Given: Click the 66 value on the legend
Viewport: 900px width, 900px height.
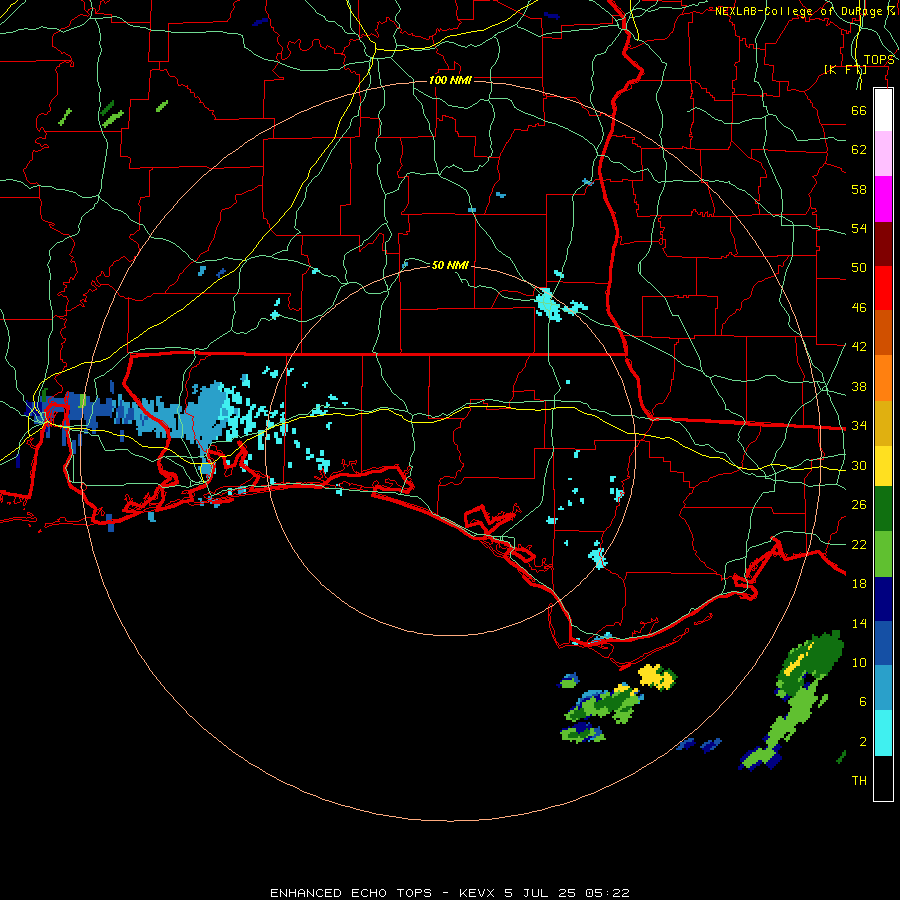Looking at the screenshot, I should (x=859, y=110).
